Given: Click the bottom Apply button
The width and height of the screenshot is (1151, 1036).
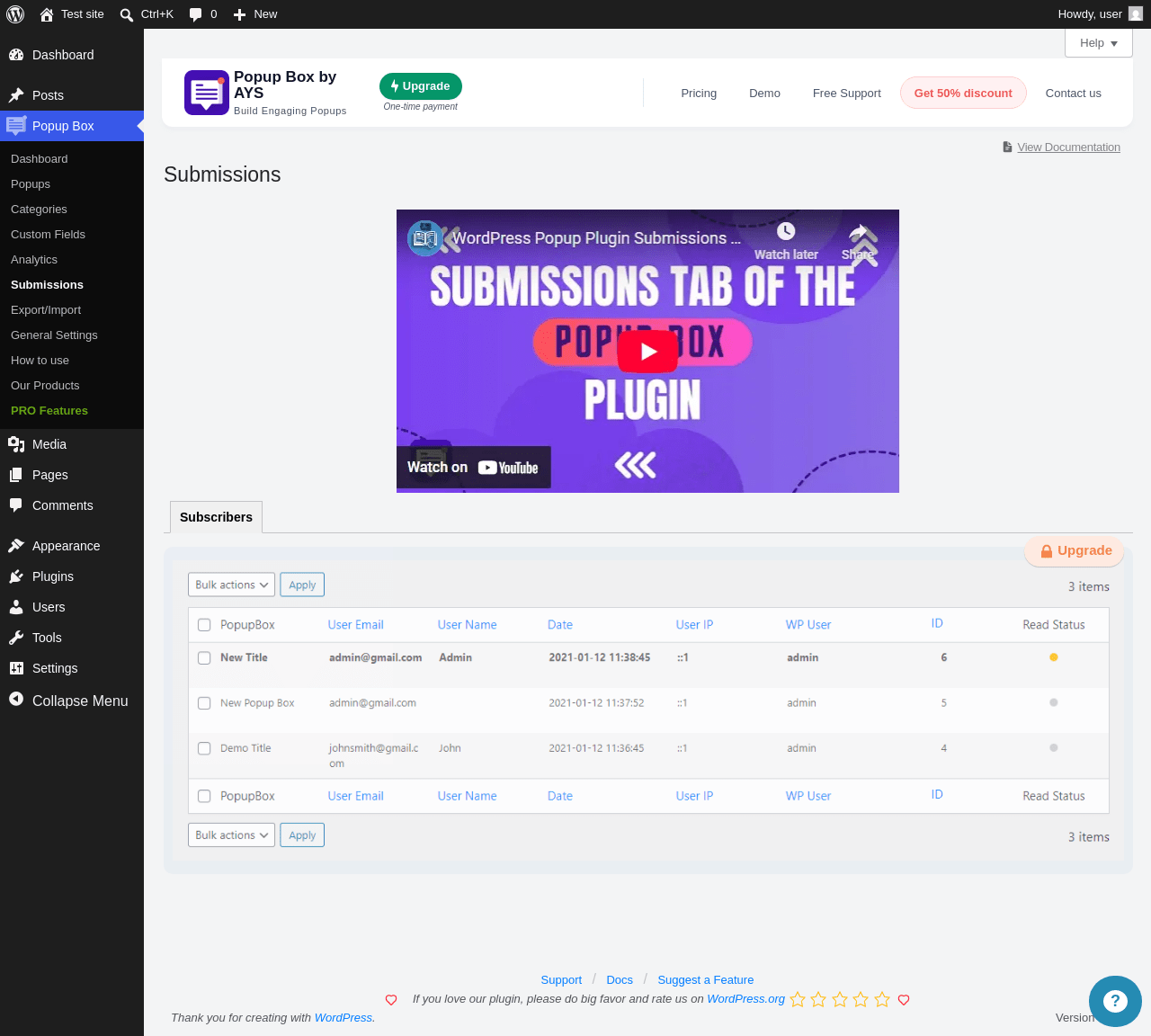Looking at the screenshot, I should pos(302,835).
